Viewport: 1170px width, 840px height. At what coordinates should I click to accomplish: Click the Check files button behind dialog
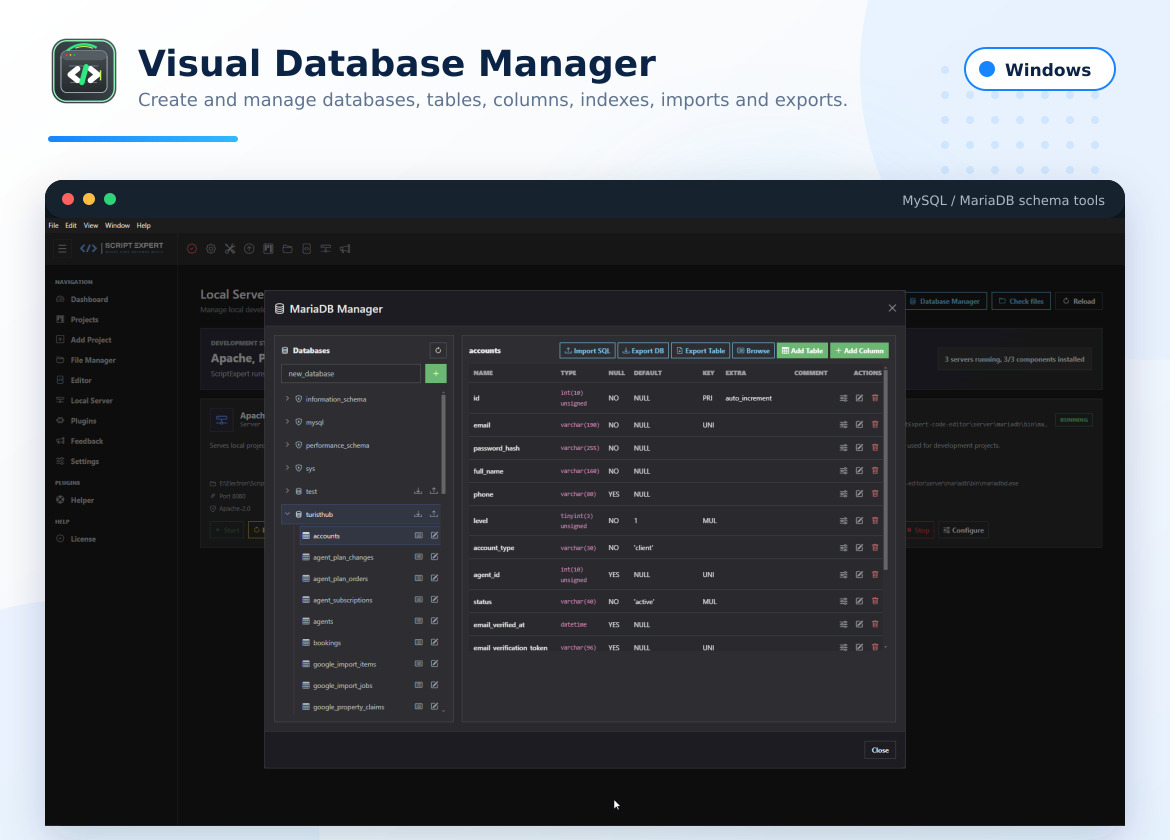click(x=1021, y=301)
